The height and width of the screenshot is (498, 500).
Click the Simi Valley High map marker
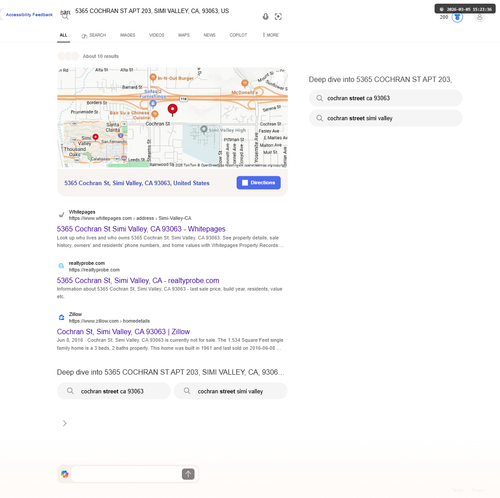(204, 129)
